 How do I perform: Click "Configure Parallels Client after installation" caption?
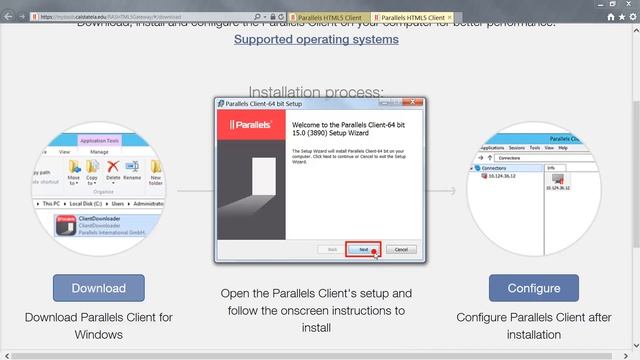coord(534,326)
